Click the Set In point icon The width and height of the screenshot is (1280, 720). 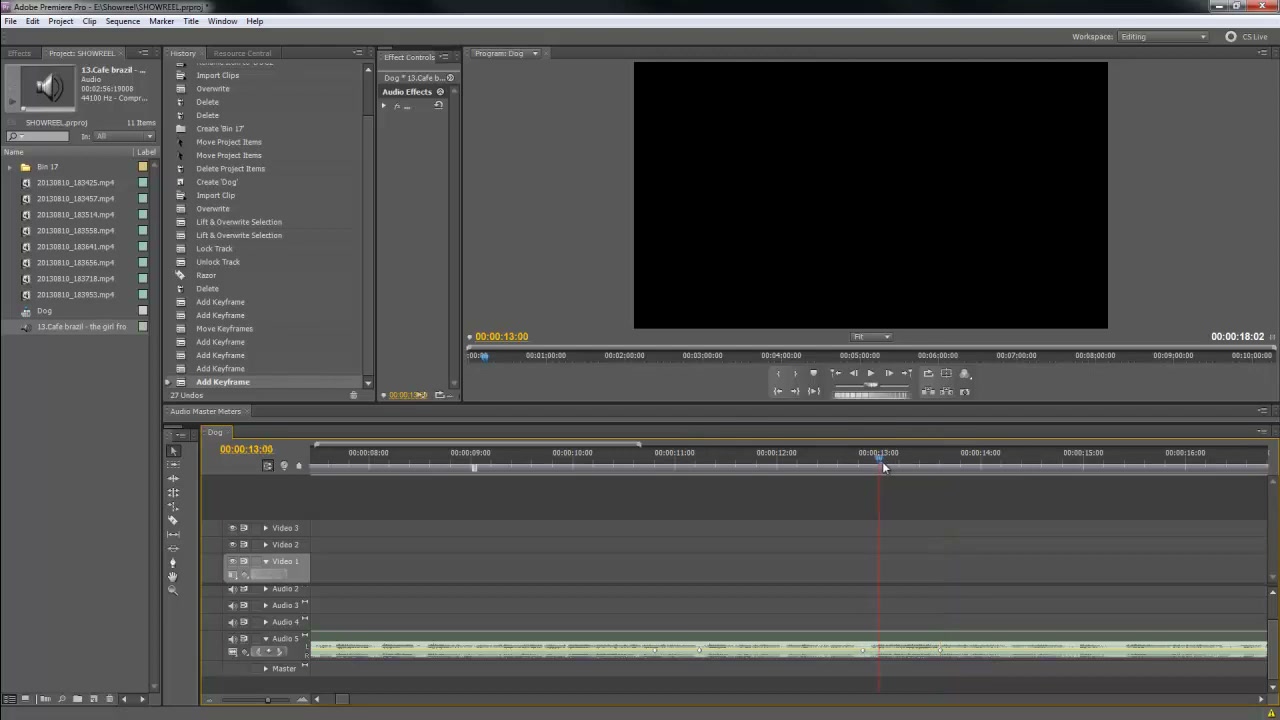[778, 373]
